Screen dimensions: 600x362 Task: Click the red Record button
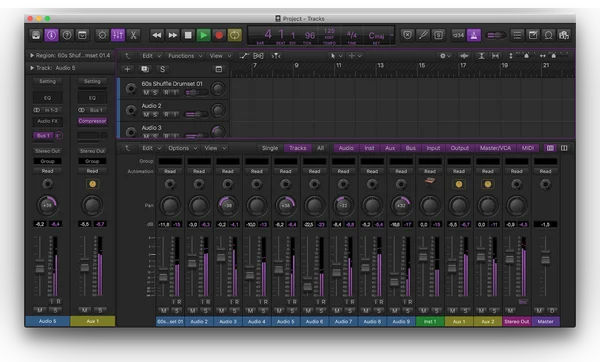(x=219, y=35)
